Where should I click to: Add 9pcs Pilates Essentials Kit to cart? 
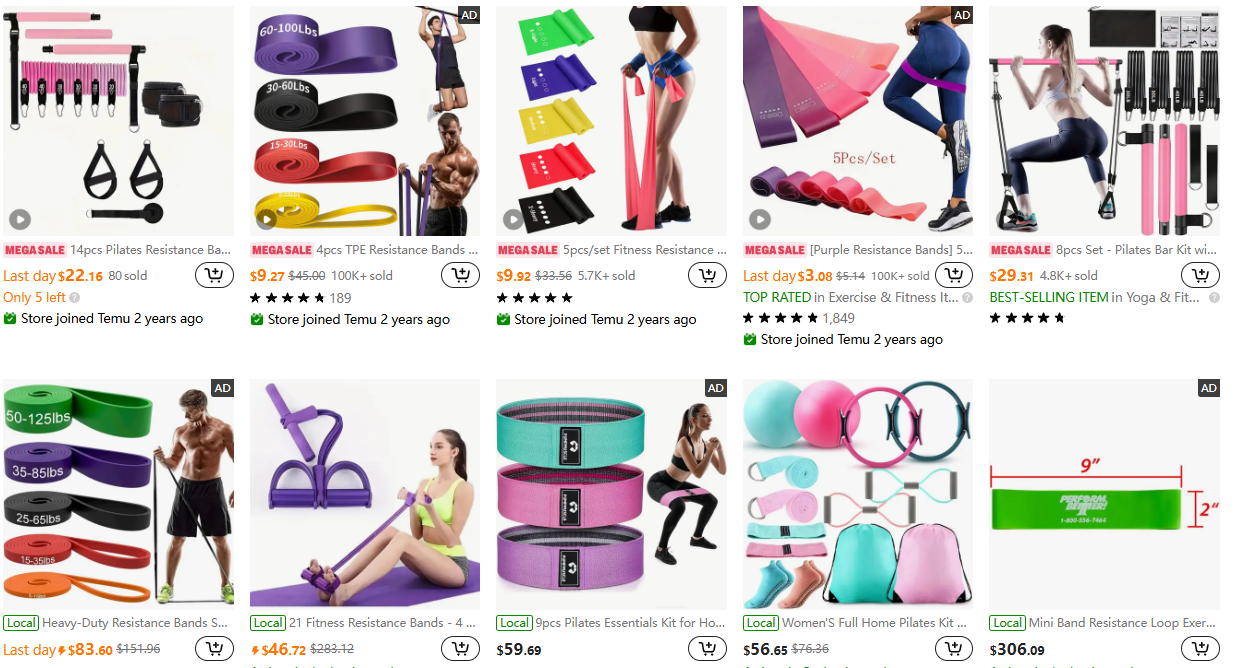tap(708, 649)
